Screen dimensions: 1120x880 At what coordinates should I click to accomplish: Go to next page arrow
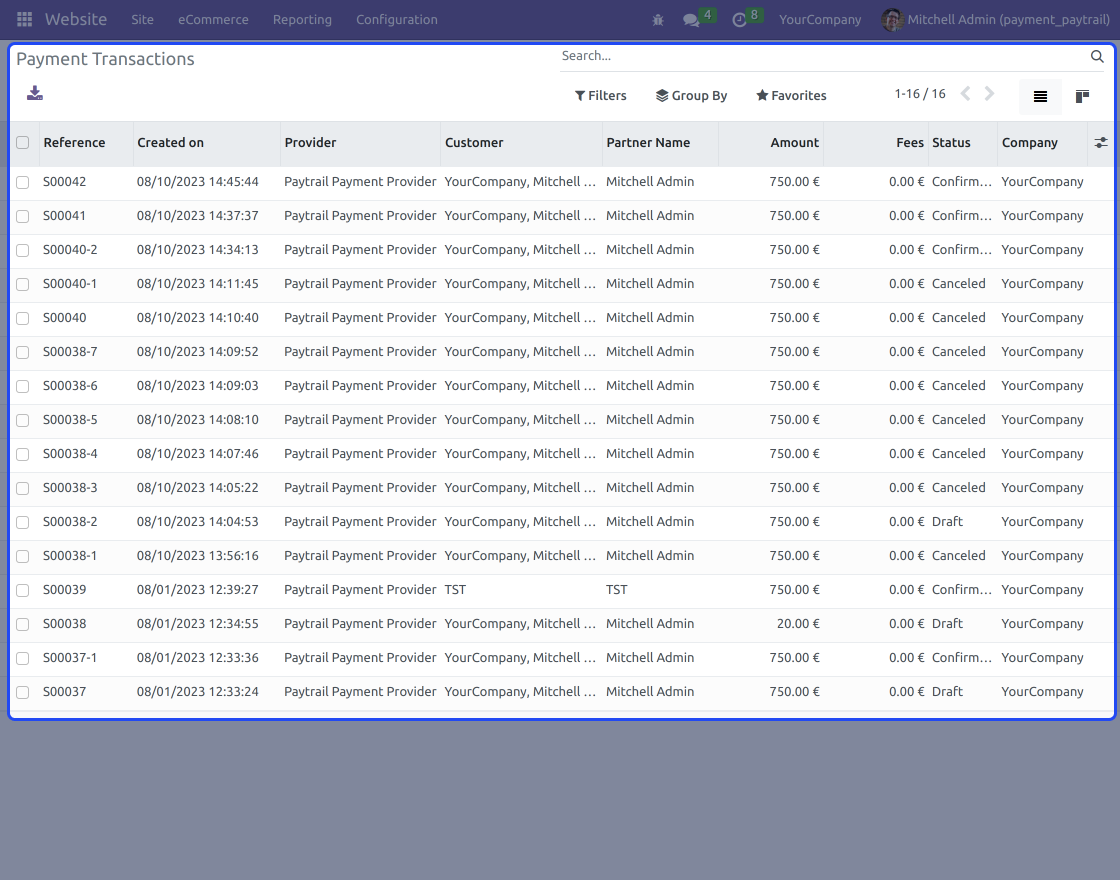click(989, 94)
